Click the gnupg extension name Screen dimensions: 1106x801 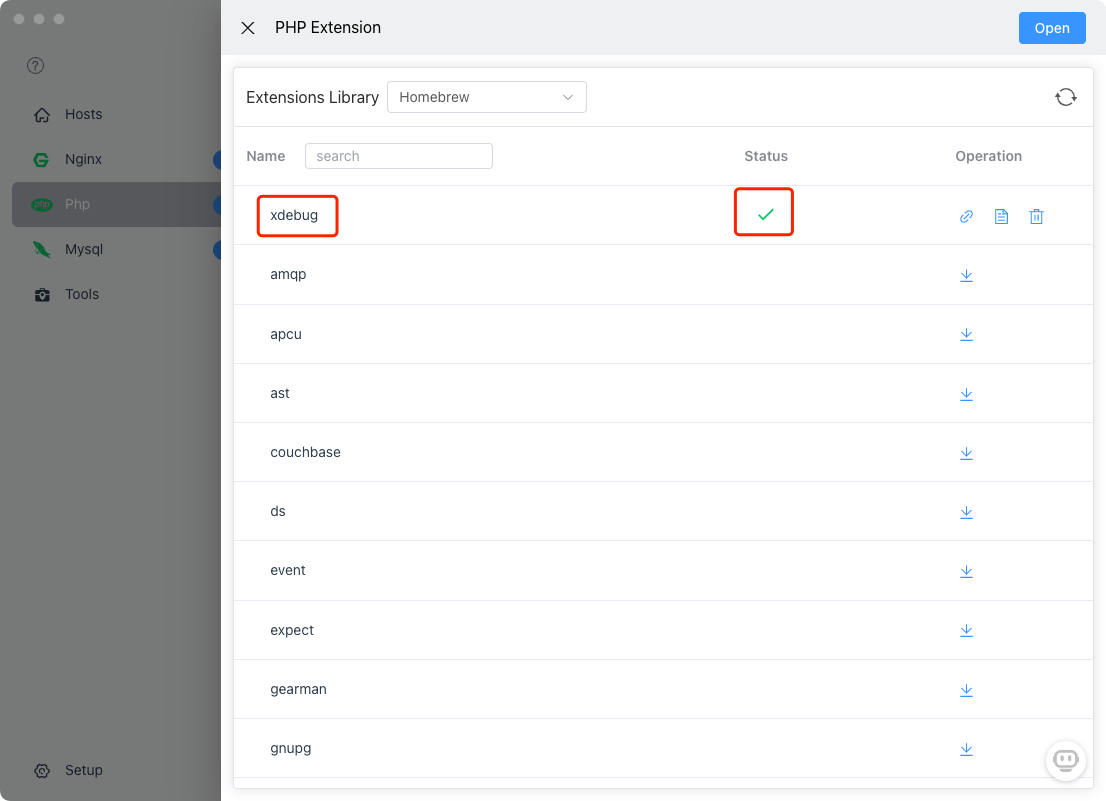[x=291, y=749]
